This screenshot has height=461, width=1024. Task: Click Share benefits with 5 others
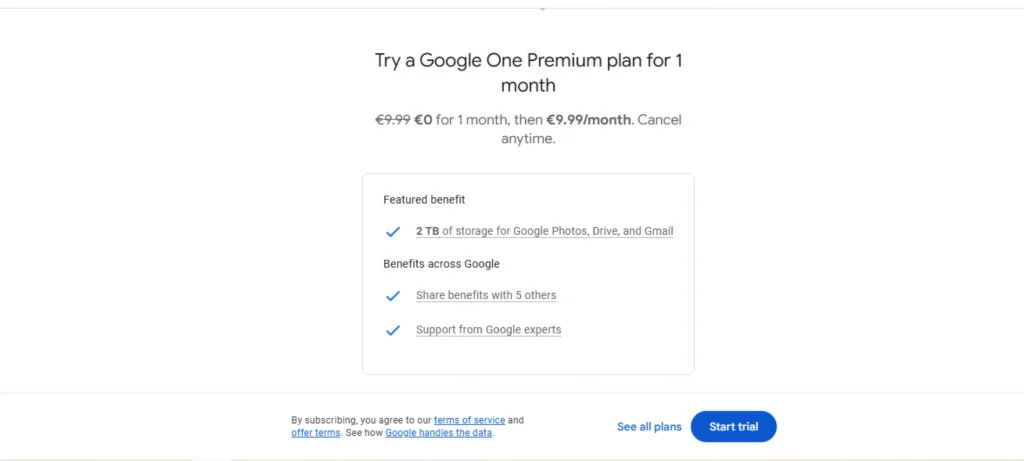[486, 295]
